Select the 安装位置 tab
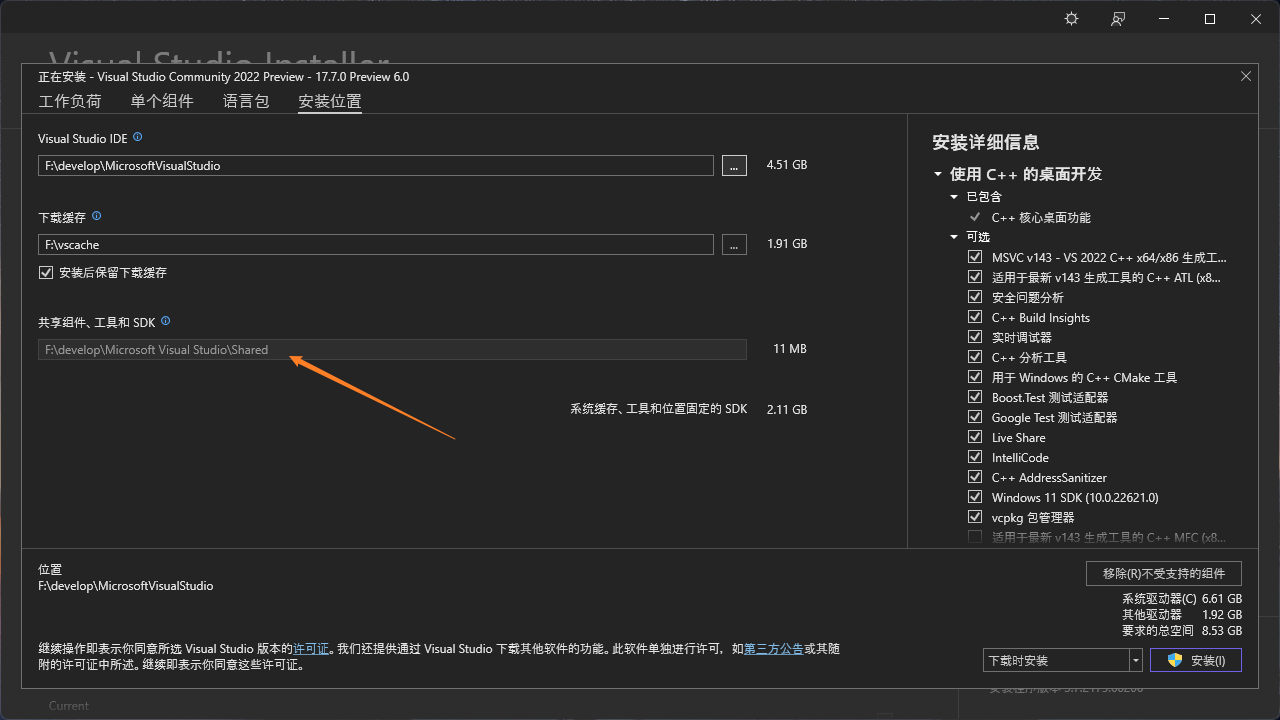Image resolution: width=1280 pixels, height=720 pixels. point(330,101)
